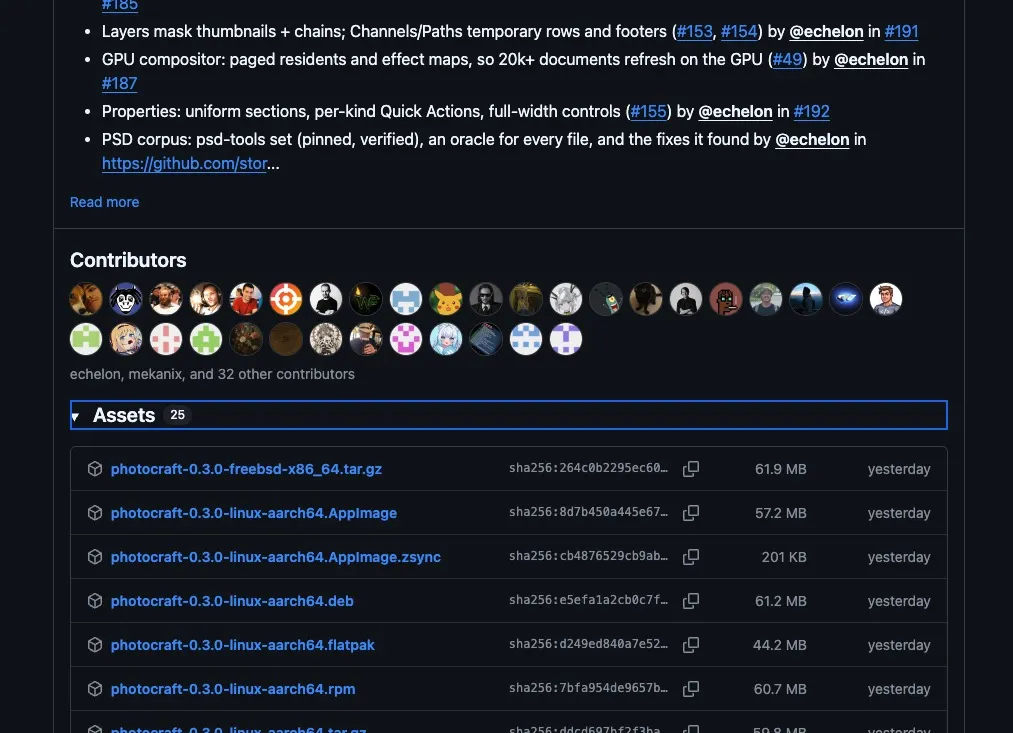Copy the hash of linux-aarch64.AppImage asset

691,513
